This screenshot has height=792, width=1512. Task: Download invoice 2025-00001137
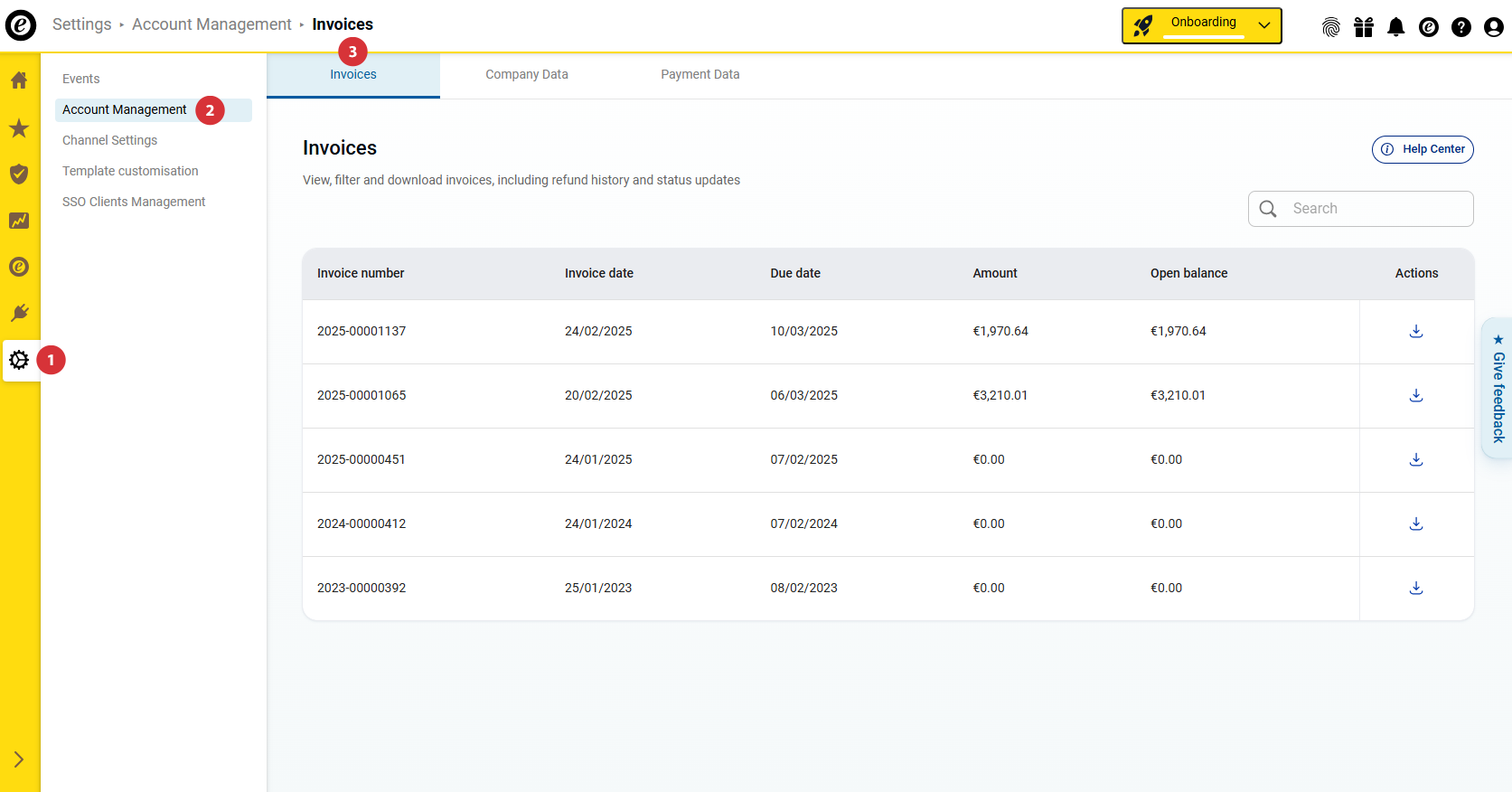point(1416,332)
